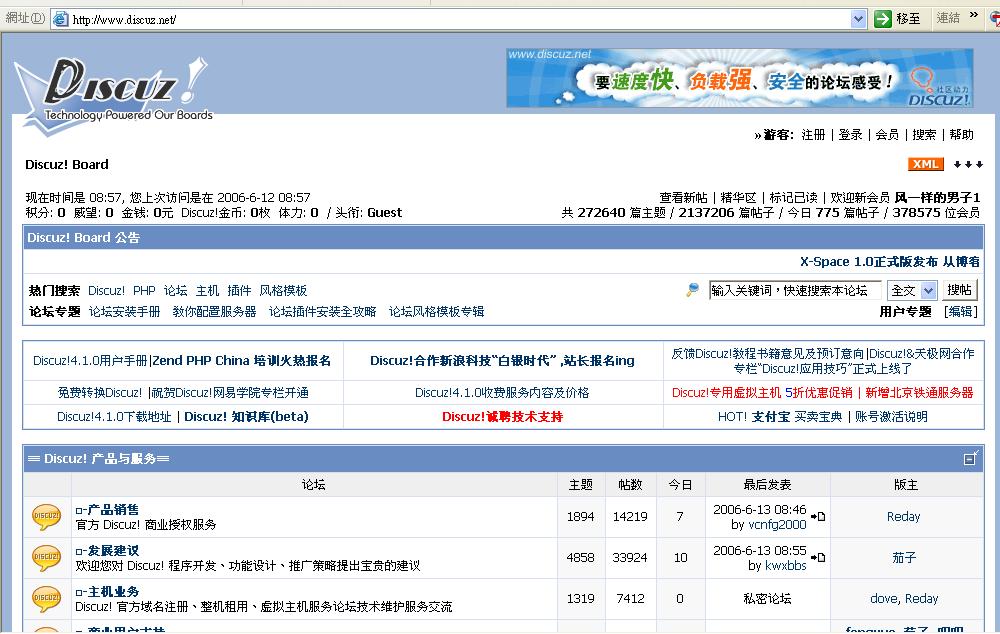The height and width of the screenshot is (634, 1000).
Task: Click 标记已读 mark as read
Action: [793, 198]
